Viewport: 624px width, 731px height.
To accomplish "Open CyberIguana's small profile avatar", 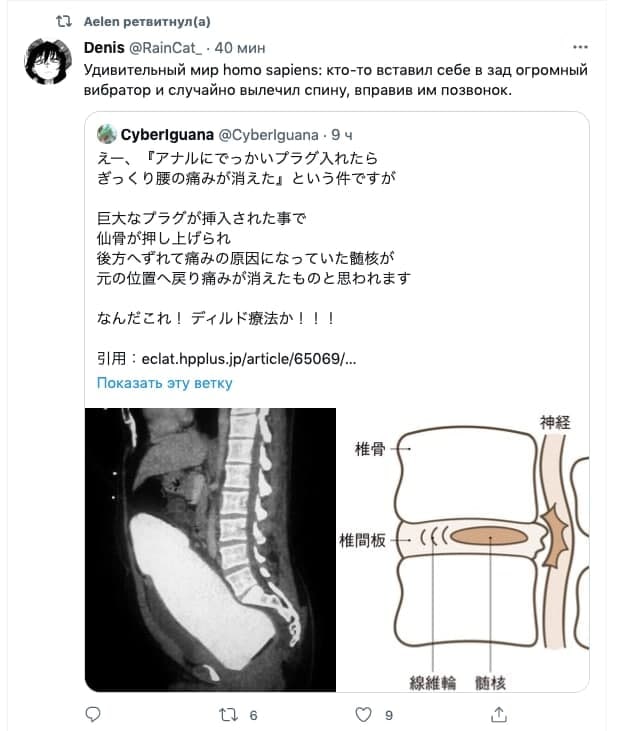I will pos(107,134).
